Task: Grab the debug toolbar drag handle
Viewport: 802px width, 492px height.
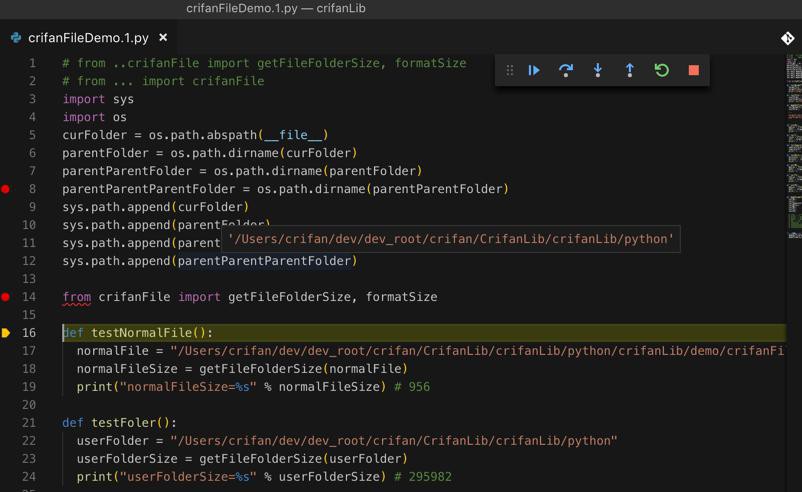Action: pos(509,70)
